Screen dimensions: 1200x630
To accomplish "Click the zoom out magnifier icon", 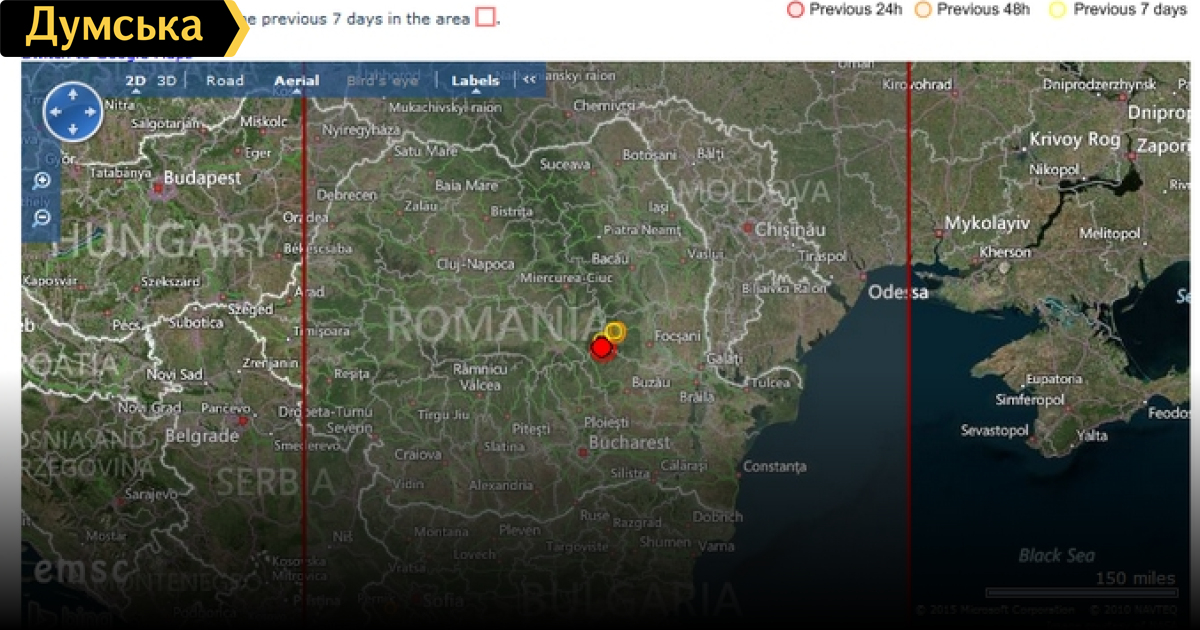I will click(x=42, y=218).
